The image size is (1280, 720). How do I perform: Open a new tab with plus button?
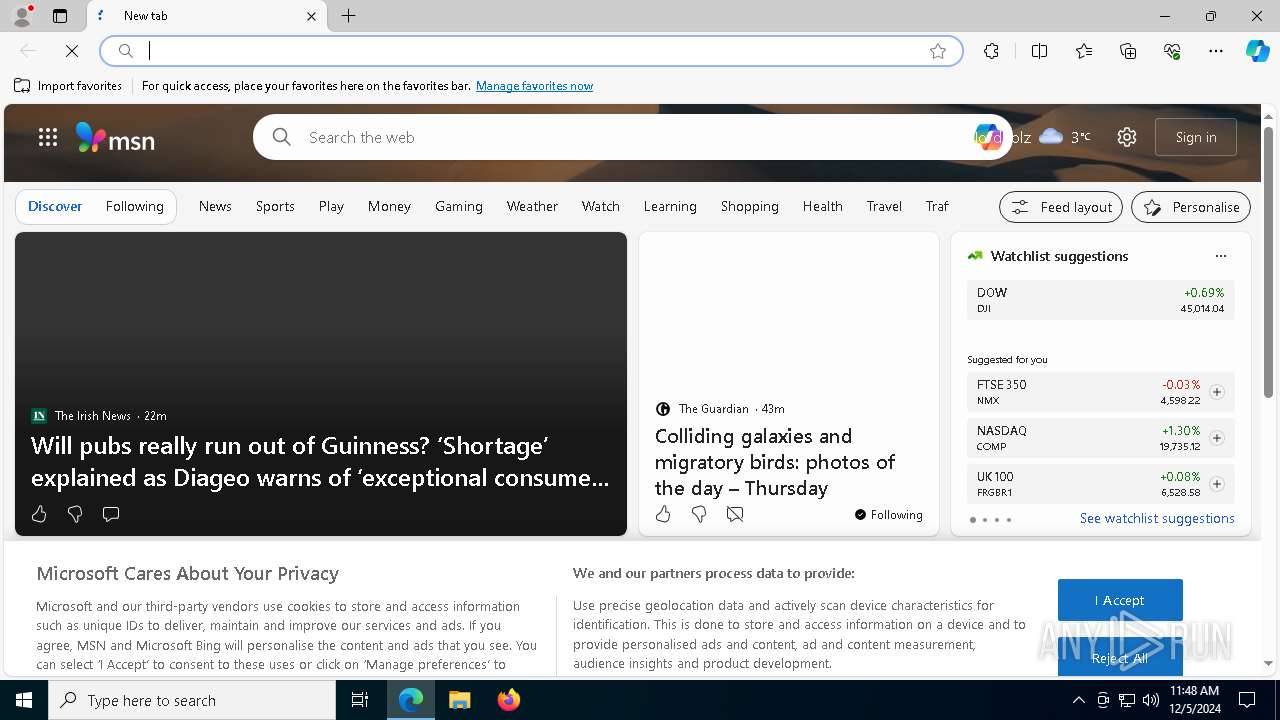tap(348, 16)
